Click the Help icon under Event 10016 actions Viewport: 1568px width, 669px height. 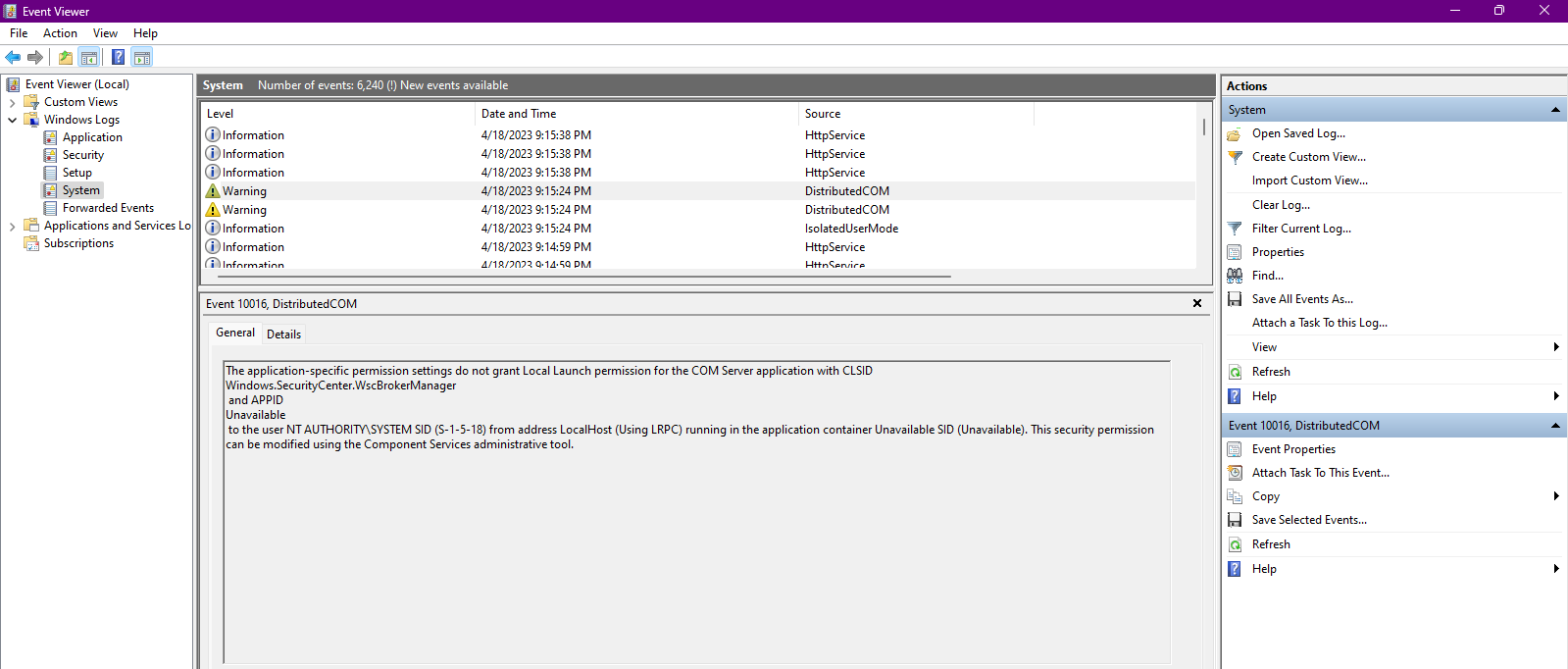coord(1235,569)
